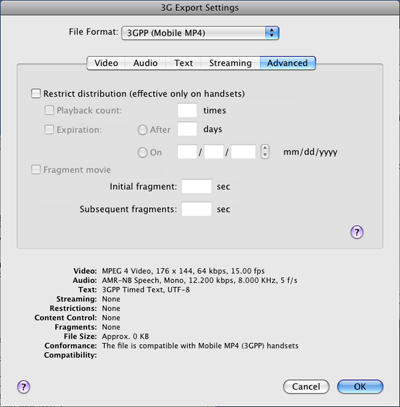Click the Conformance compatibility message
Screen dimensions: 400x407
[x=200, y=346]
